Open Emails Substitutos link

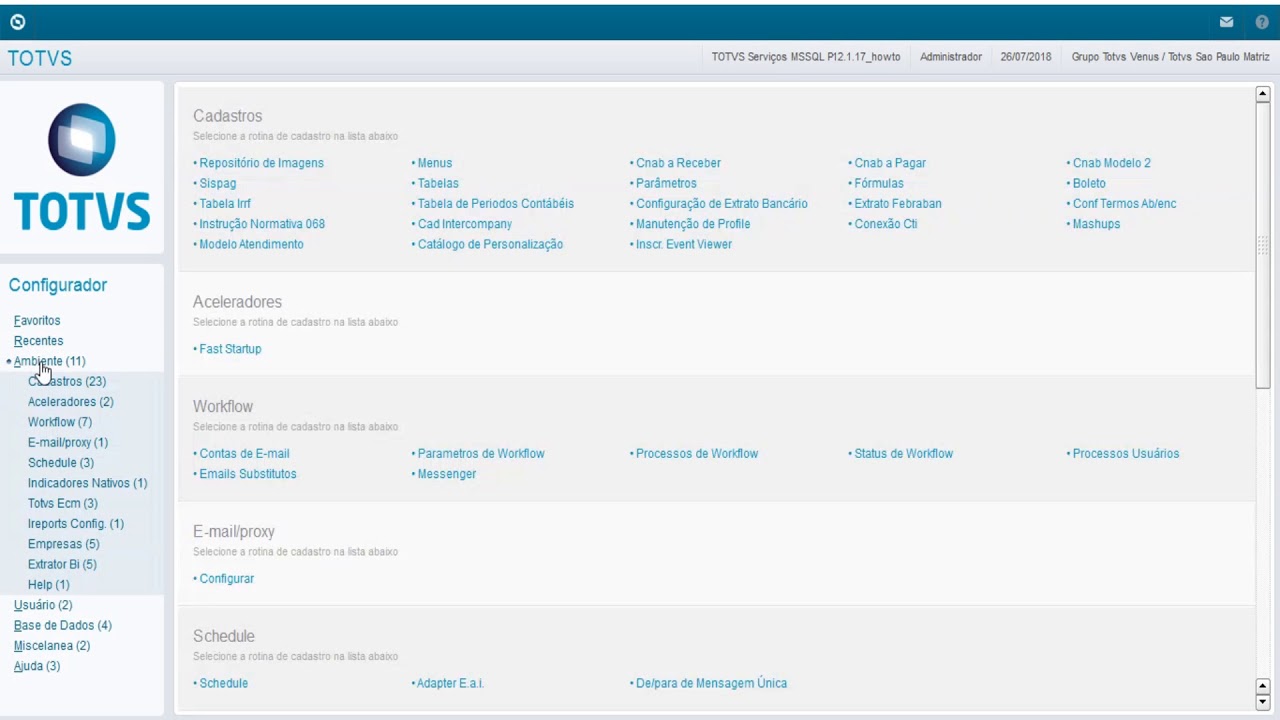click(248, 474)
